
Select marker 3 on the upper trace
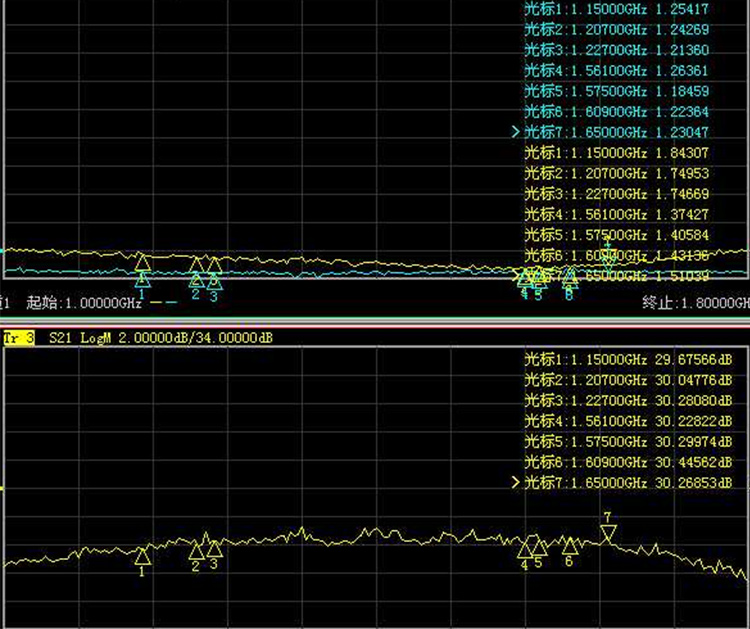213,266
